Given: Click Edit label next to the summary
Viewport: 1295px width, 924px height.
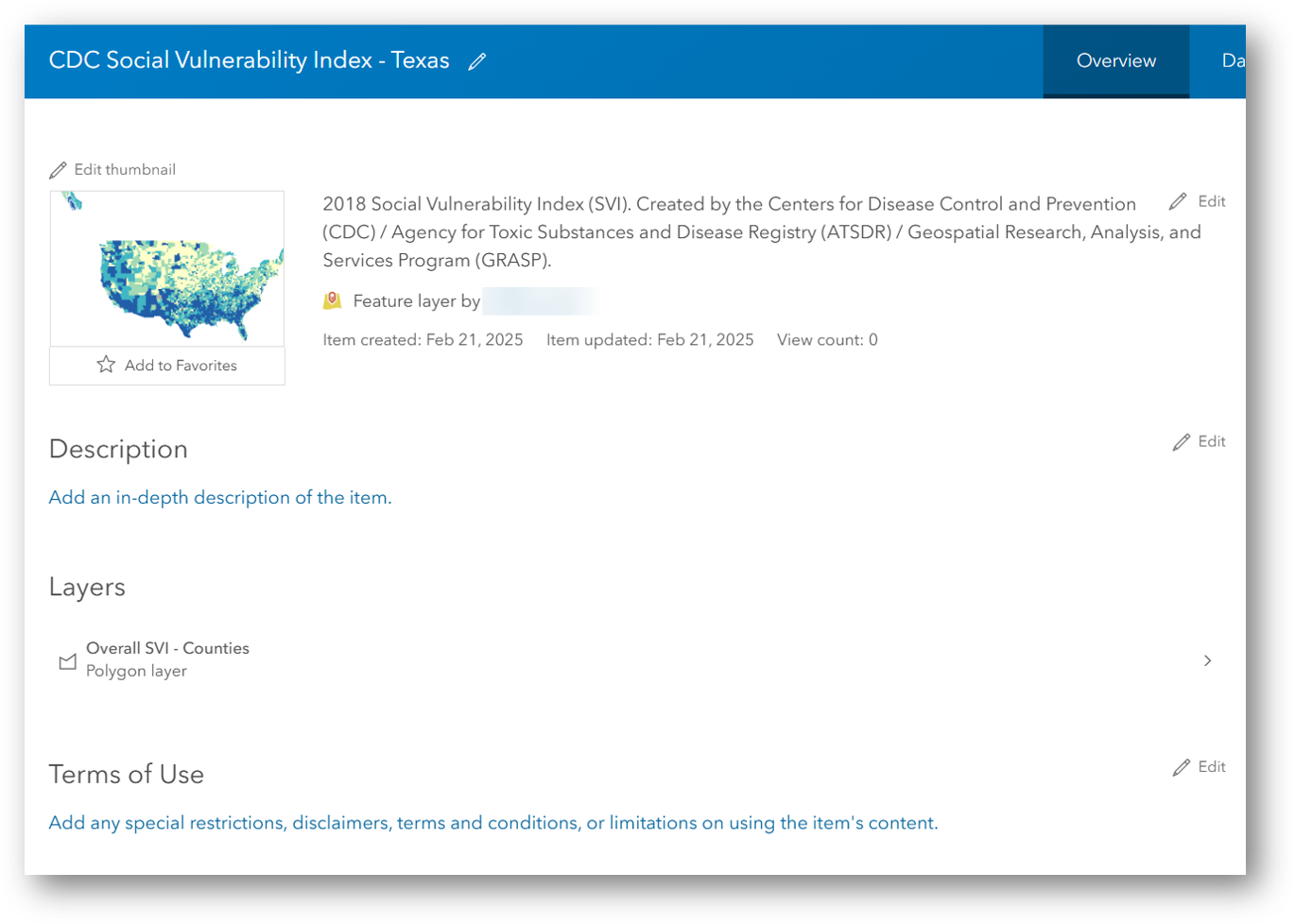Looking at the screenshot, I should tap(1212, 201).
